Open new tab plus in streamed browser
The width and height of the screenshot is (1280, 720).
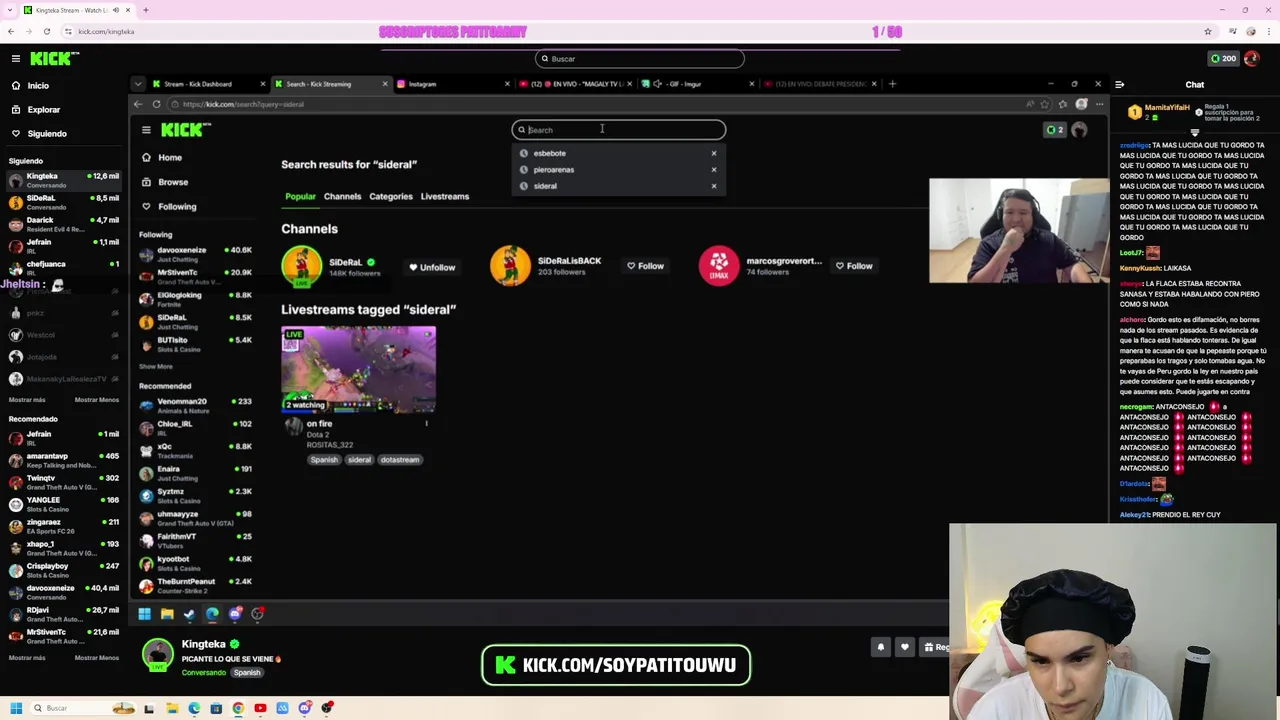[892, 84]
